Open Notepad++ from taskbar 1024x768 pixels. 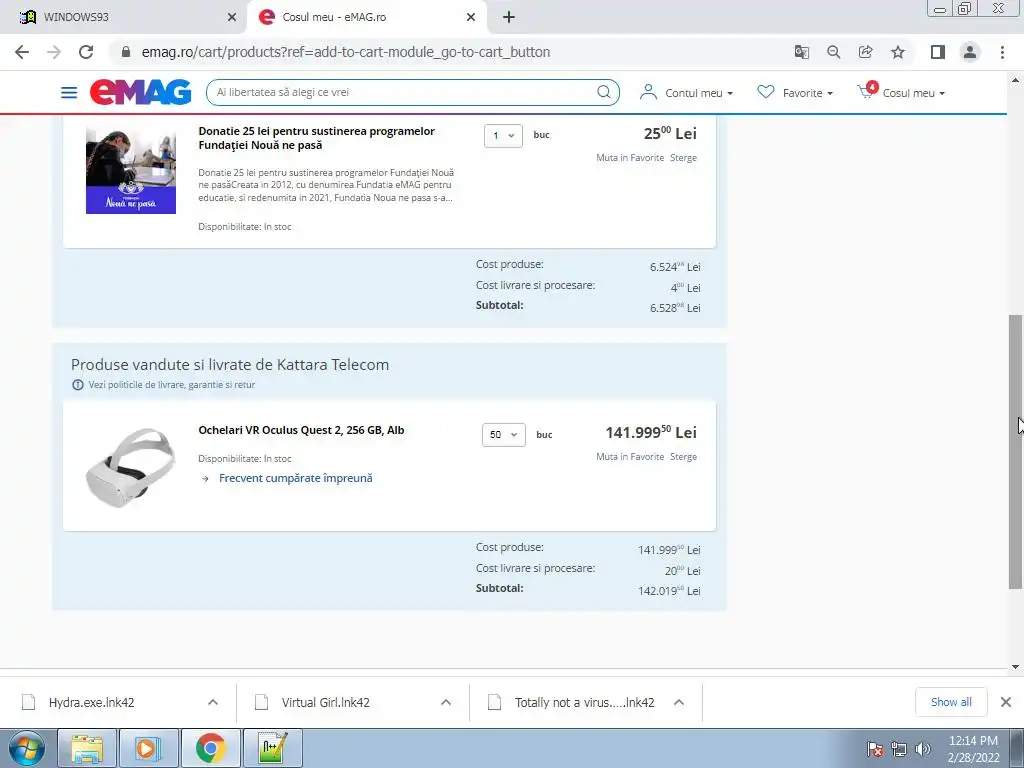tap(272, 748)
